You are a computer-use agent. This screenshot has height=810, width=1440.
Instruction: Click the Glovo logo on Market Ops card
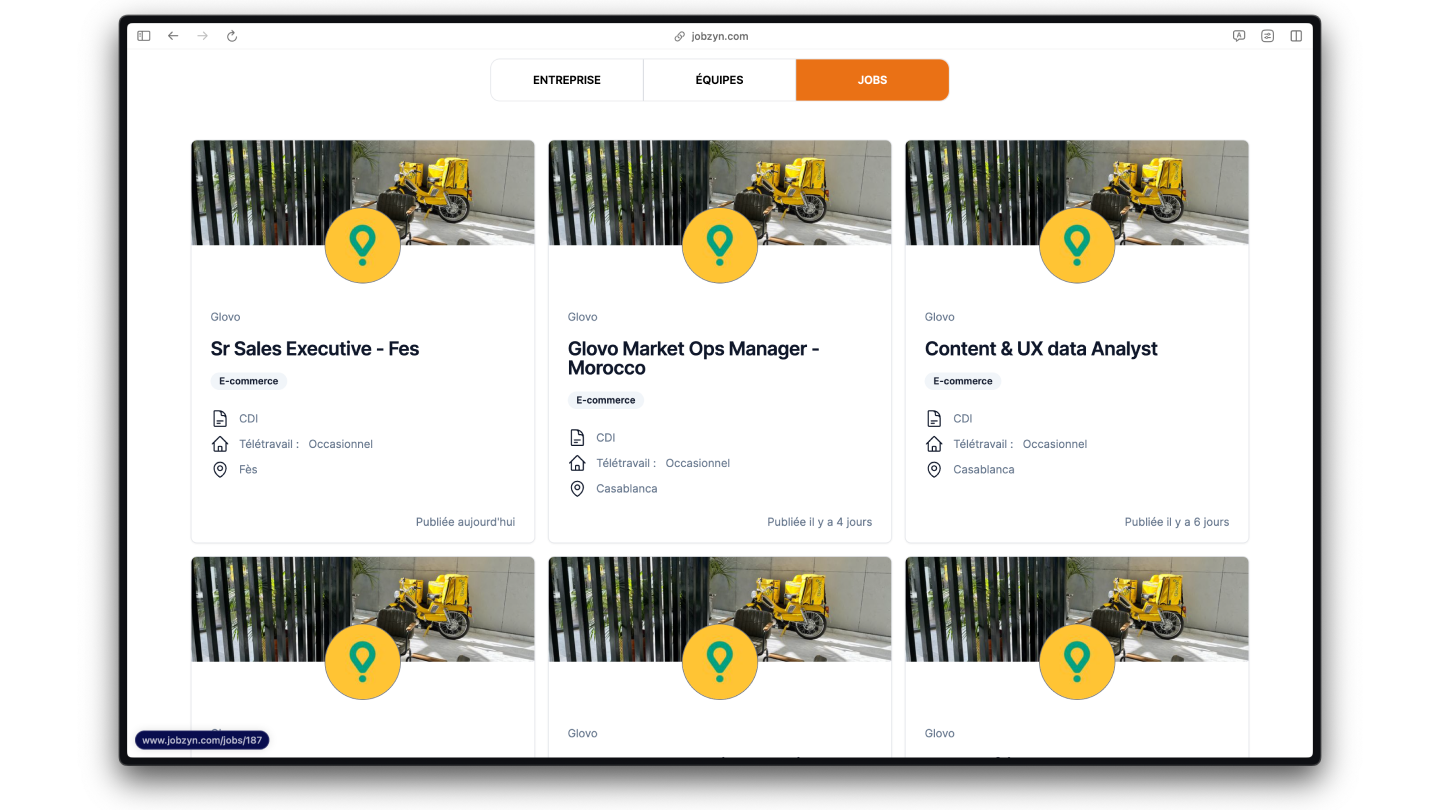pos(719,246)
